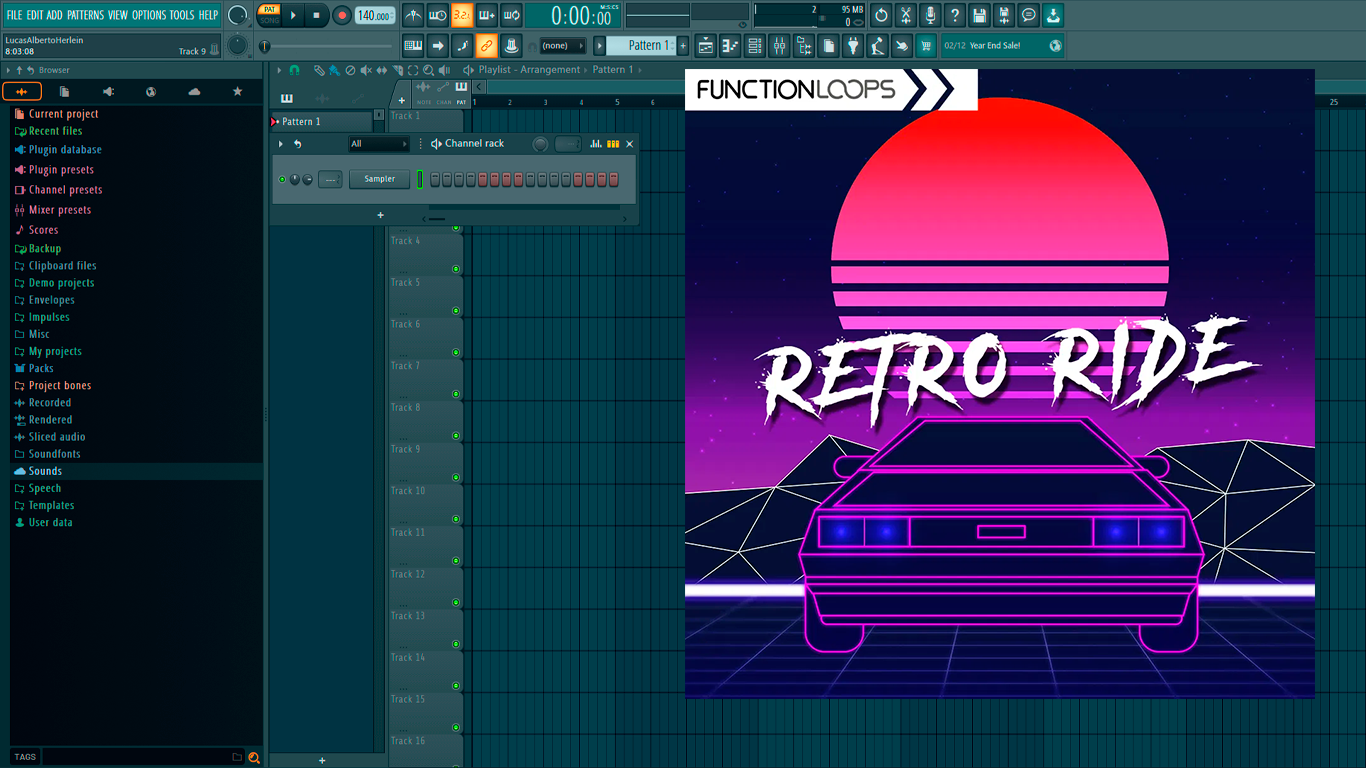Expand the Plugin presets folder
This screenshot has height=768, width=1366.
click(x=61, y=170)
